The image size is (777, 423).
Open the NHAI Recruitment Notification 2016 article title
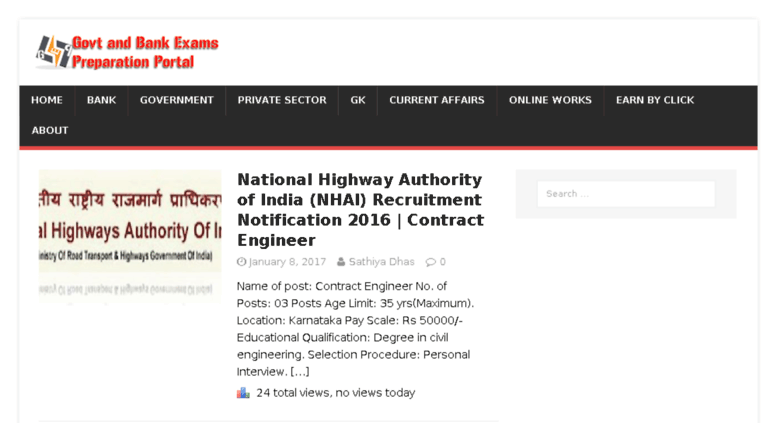360,210
